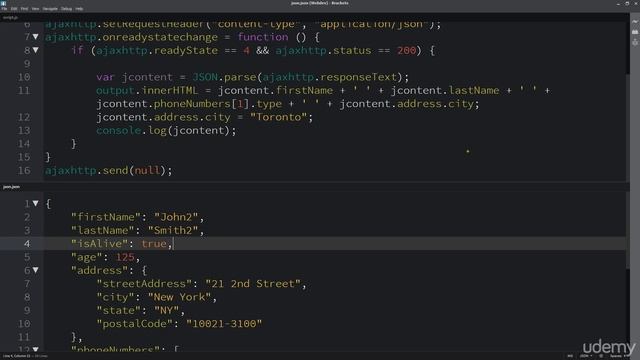Collapse the address object fold at JSON line 6
640x360 pixels.
(36, 270)
